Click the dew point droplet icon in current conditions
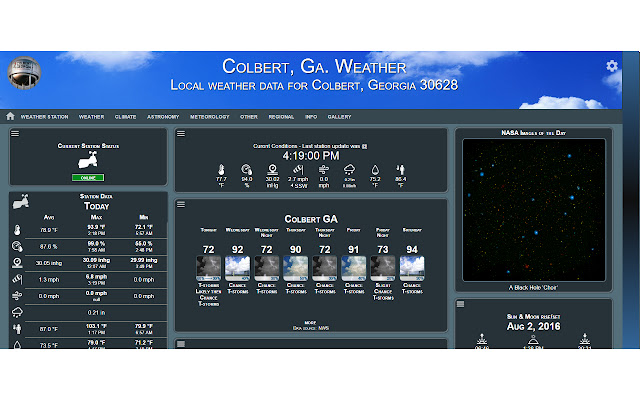Viewport: 640px width, 400px height. 375,170
